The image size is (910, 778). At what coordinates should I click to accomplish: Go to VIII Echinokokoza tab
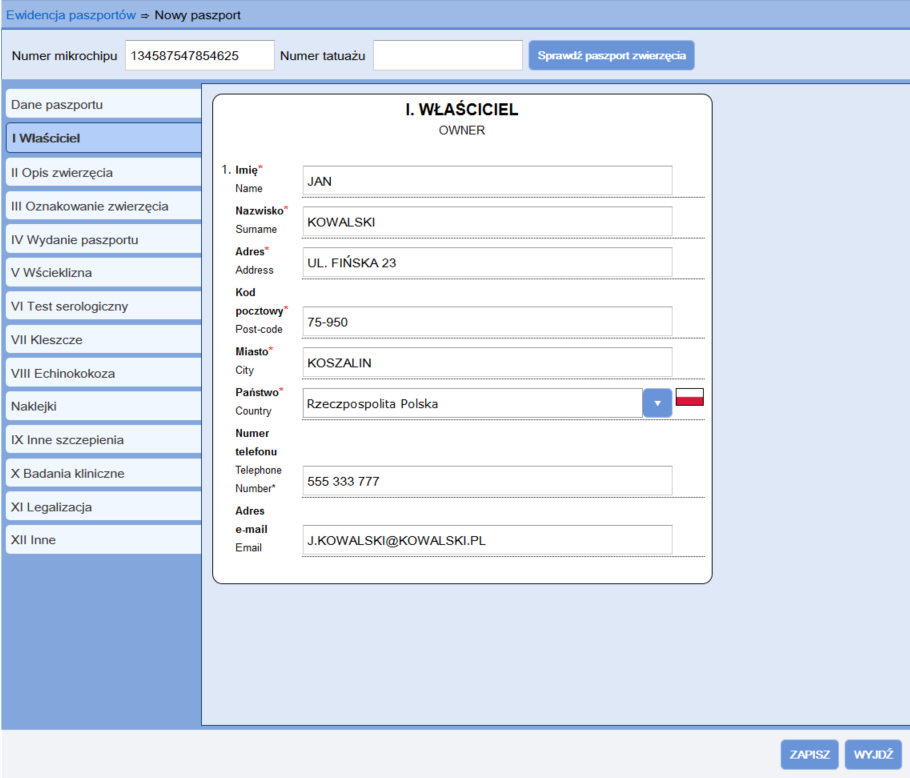(104, 374)
